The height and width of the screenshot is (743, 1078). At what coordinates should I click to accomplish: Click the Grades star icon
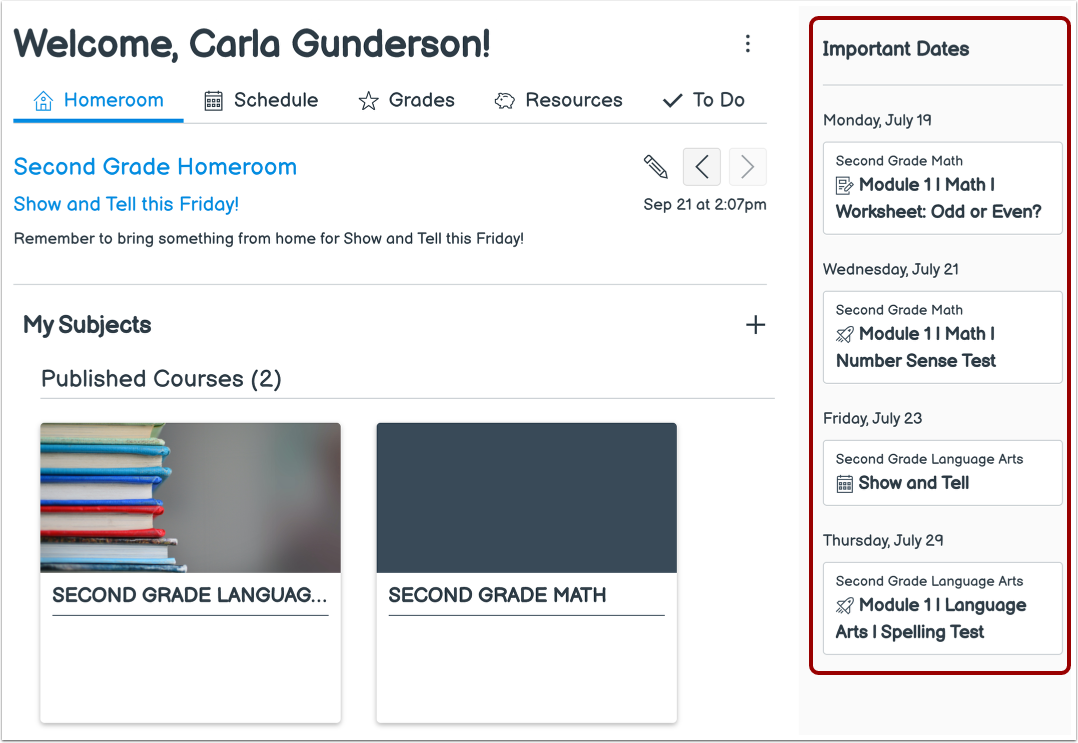pos(368,101)
